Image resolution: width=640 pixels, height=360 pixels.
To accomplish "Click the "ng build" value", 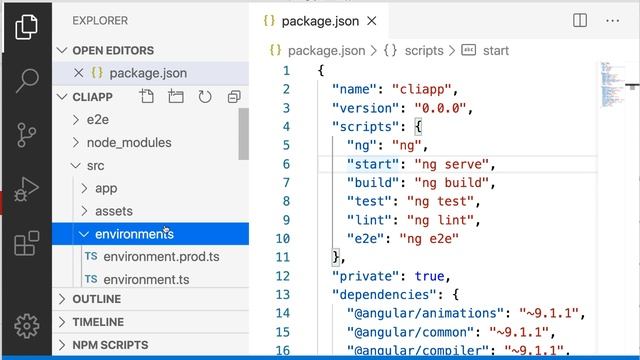I will click(451, 183).
